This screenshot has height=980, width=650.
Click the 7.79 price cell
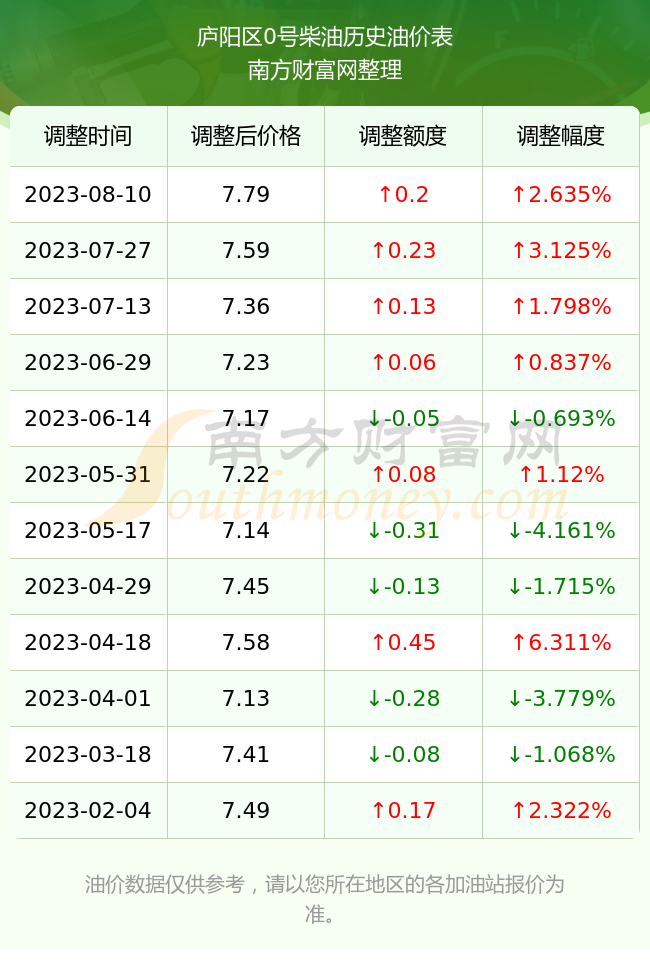tap(246, 194)
